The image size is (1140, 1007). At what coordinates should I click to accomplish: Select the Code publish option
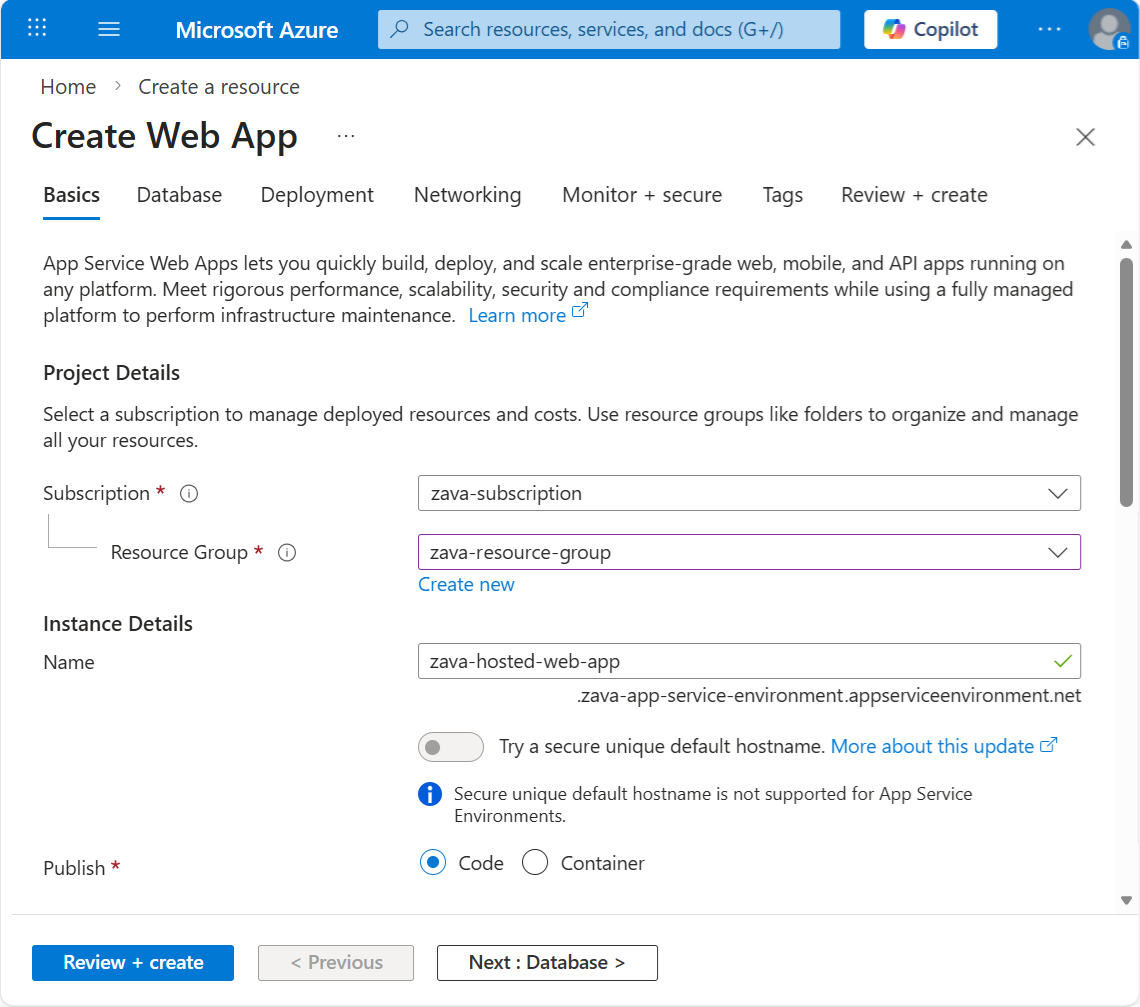[x=432, y=862]
